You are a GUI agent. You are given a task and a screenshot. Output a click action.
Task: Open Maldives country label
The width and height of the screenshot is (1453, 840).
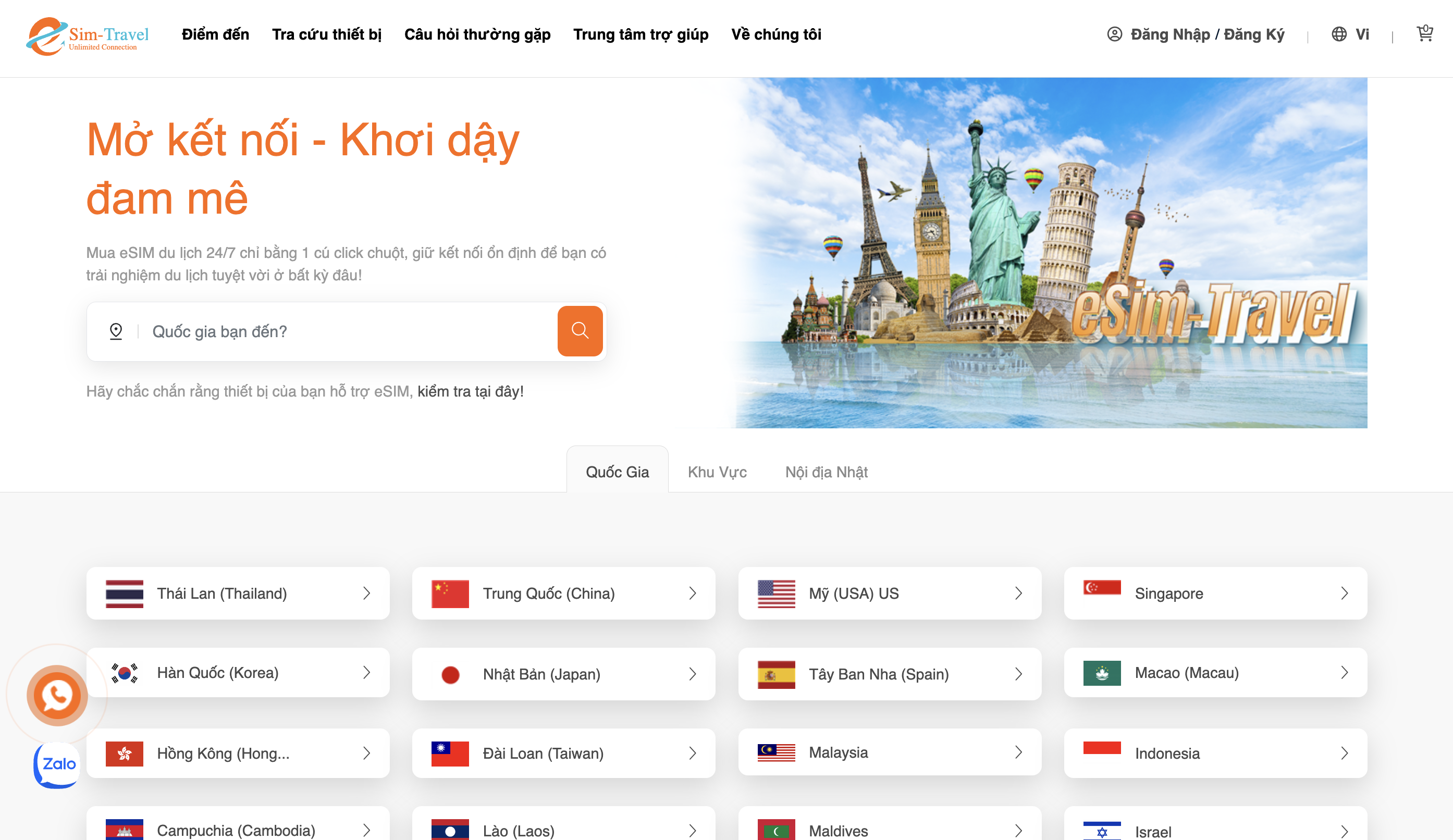(x=839, y=831)
